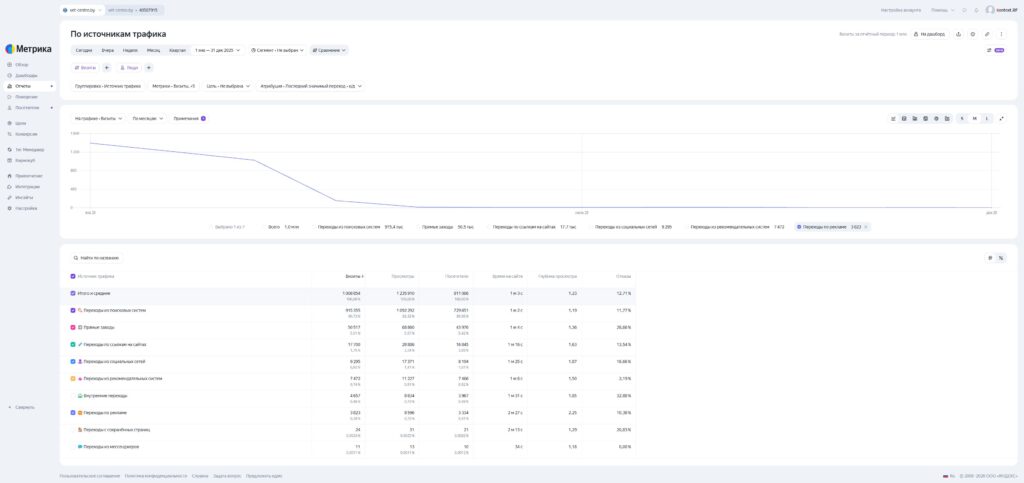Select the M chart size
This screenshot has width=1024, height=483.
974,119
